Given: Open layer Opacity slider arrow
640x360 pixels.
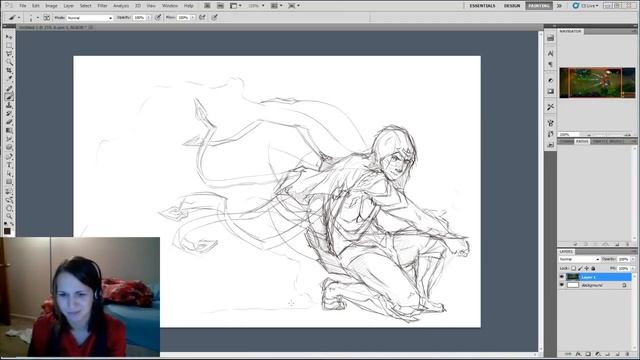Looking at the screenshot, I should point(633,259).
